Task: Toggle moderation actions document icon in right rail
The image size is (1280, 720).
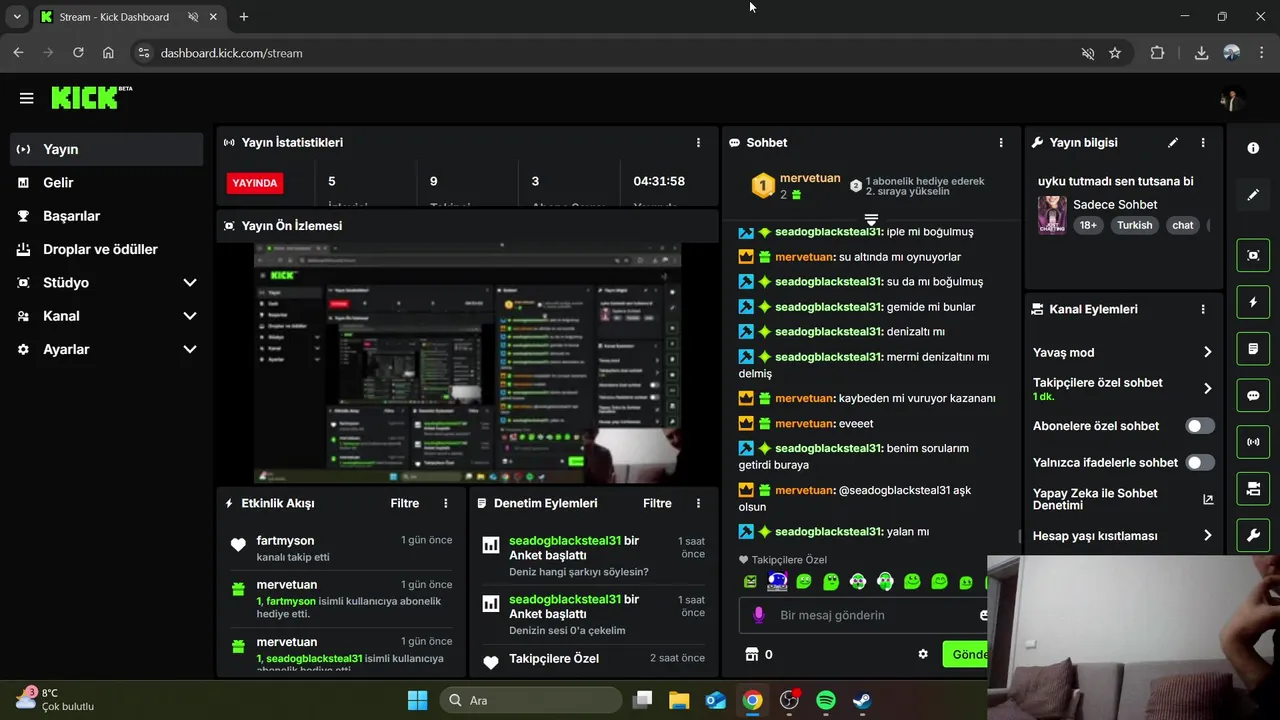Action: pos(1253,349)
